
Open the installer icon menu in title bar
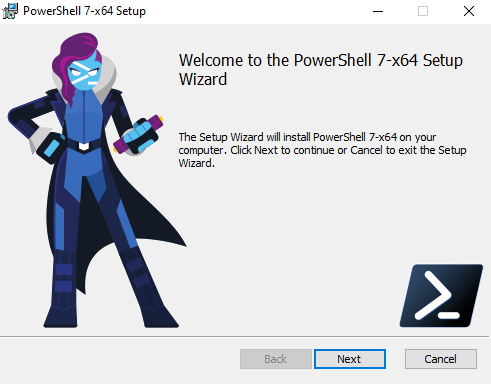pos(10,11)
